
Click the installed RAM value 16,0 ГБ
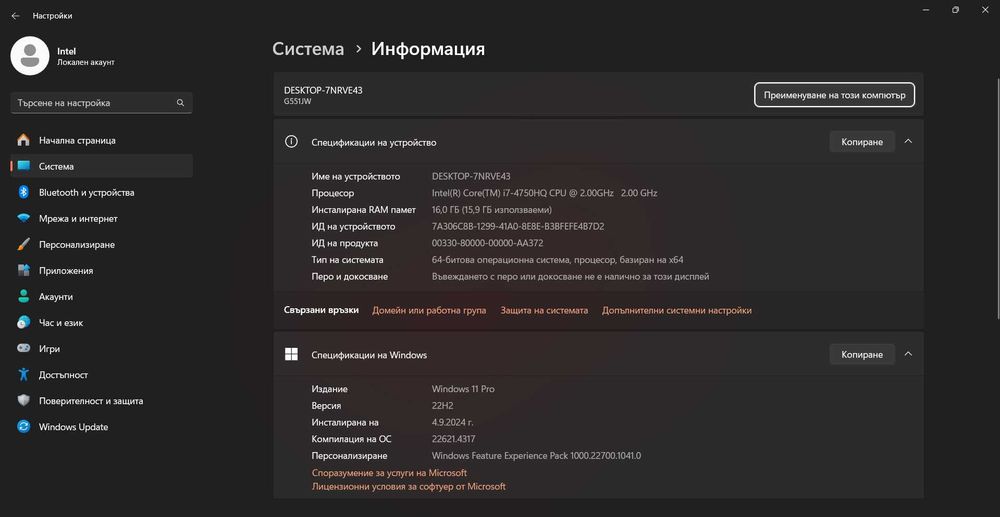pos(492,210)
